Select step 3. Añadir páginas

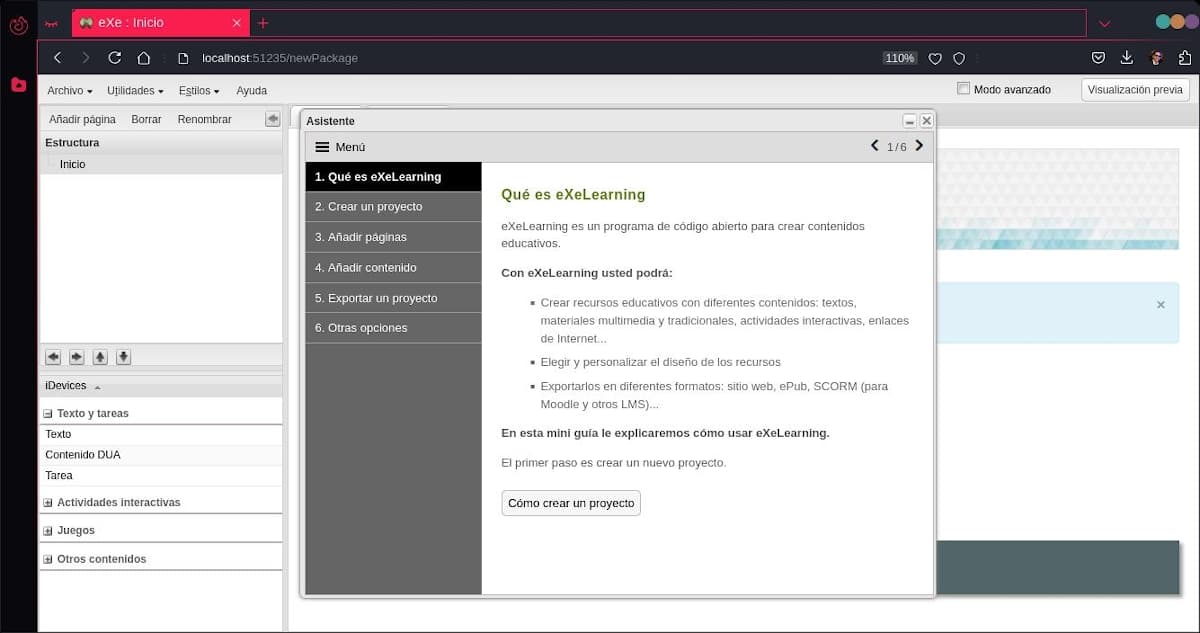[393, 237]
